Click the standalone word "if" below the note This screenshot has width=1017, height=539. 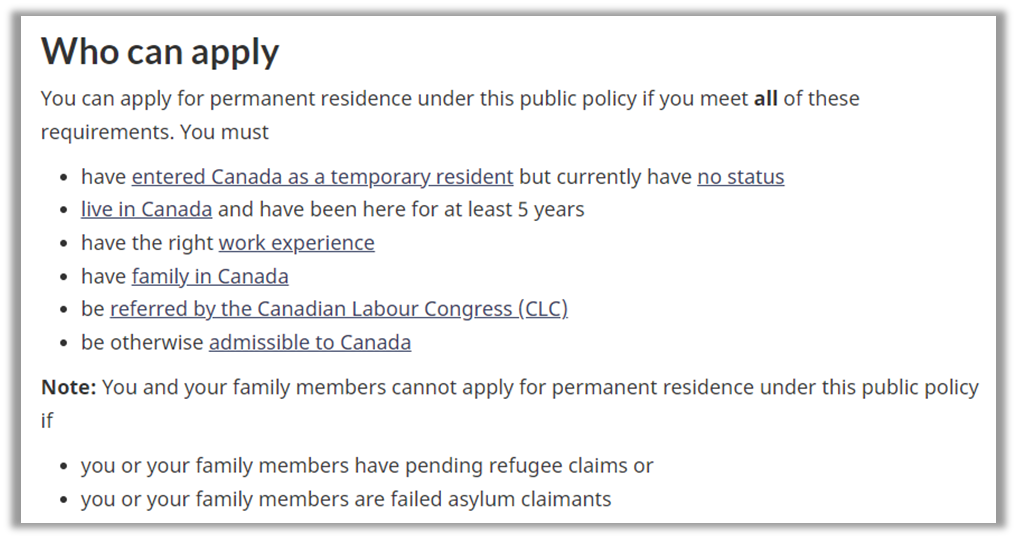47,420
